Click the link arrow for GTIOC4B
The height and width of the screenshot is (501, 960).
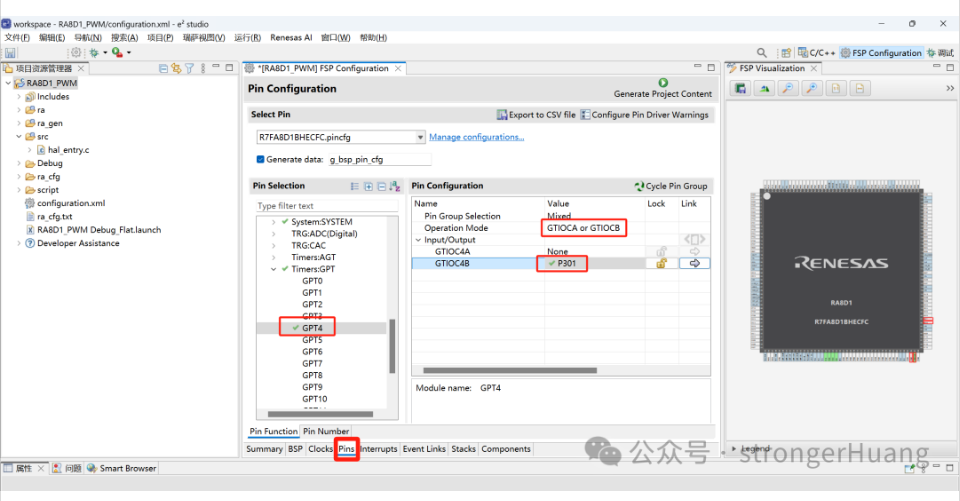[x=694, y=263]
